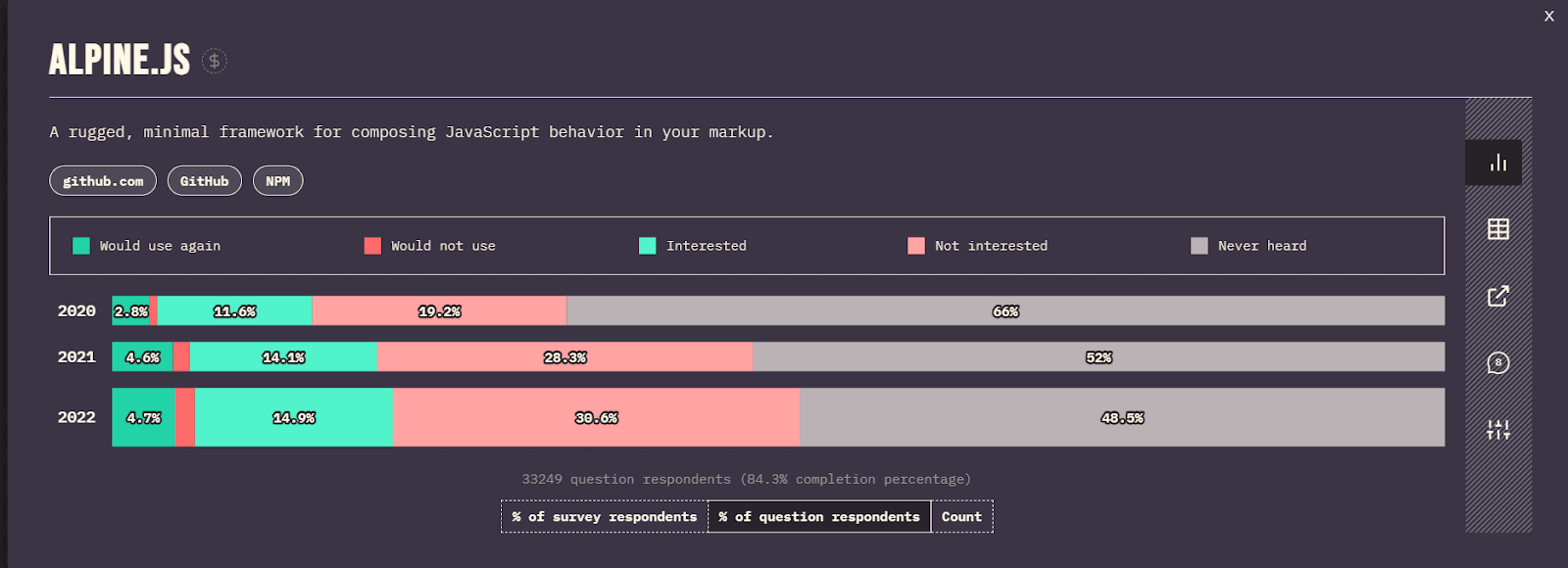The width and height of the screenshot is (1568, 568).
Task: Click the dollar sponsor icon beside Alpine.js
Action: click(215, 61)
